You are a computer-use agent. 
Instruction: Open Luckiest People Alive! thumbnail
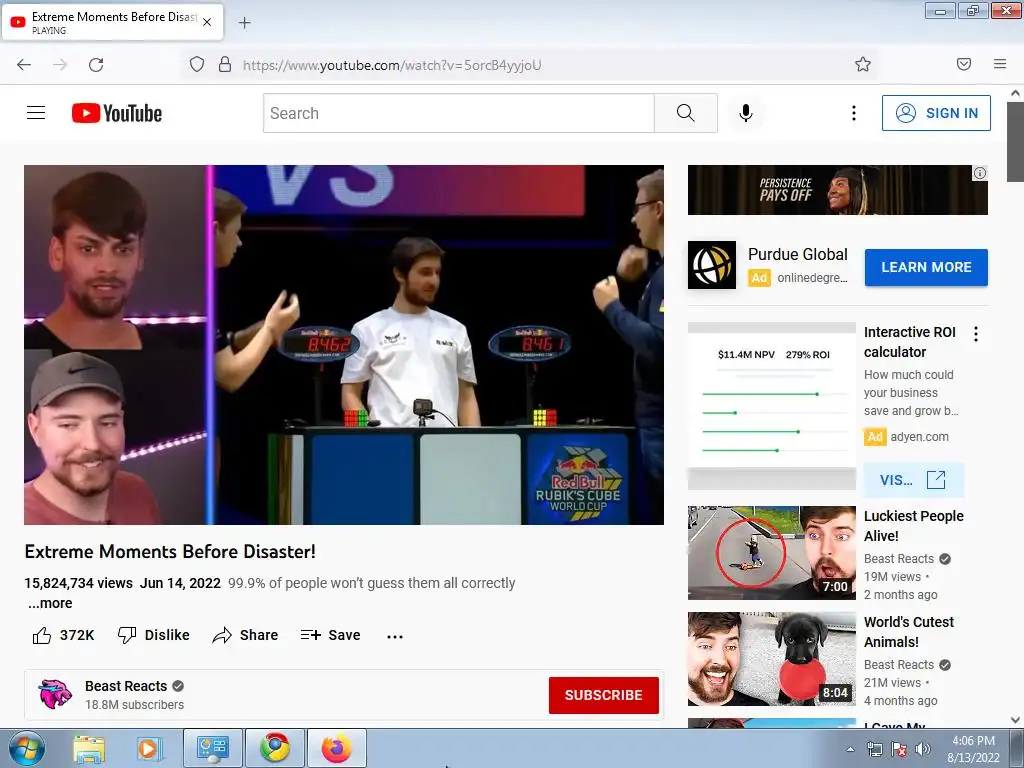[x=771, y=552]
